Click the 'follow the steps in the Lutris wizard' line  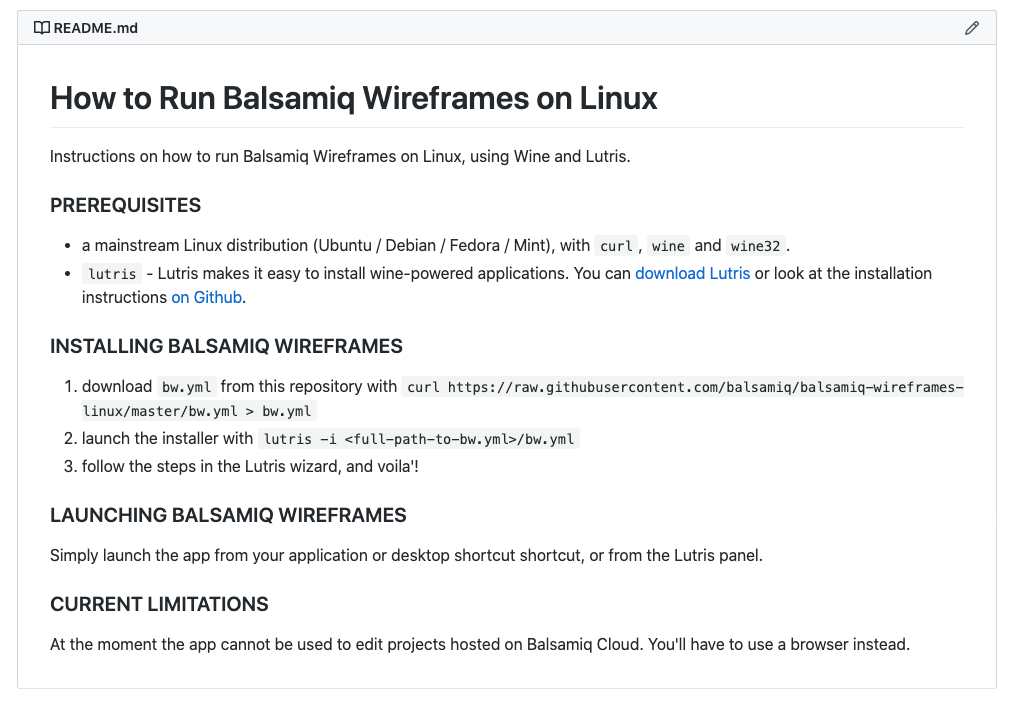pos(250,466)
